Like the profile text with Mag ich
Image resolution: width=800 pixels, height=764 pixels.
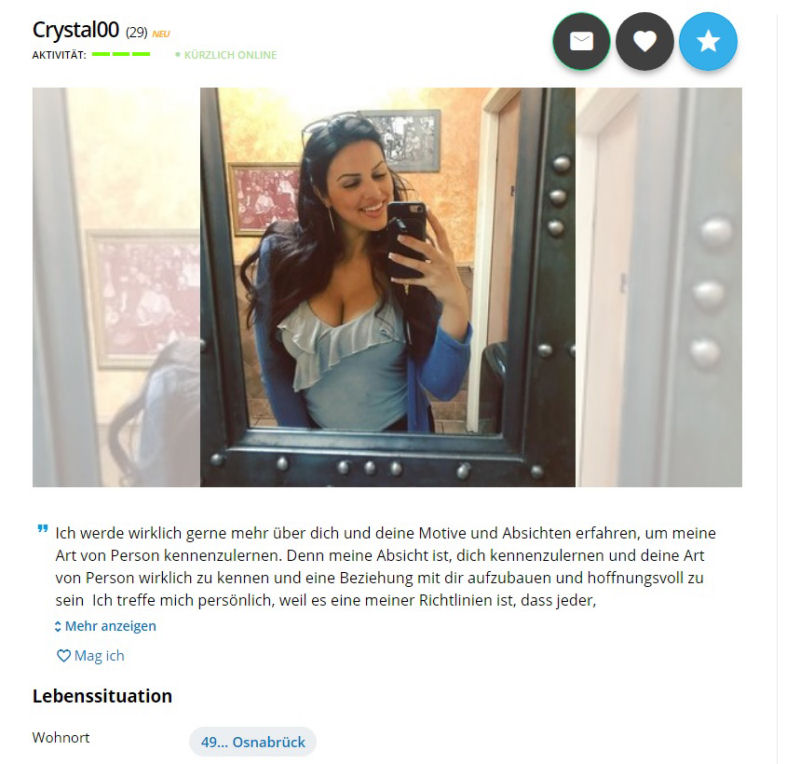[91, 656]
